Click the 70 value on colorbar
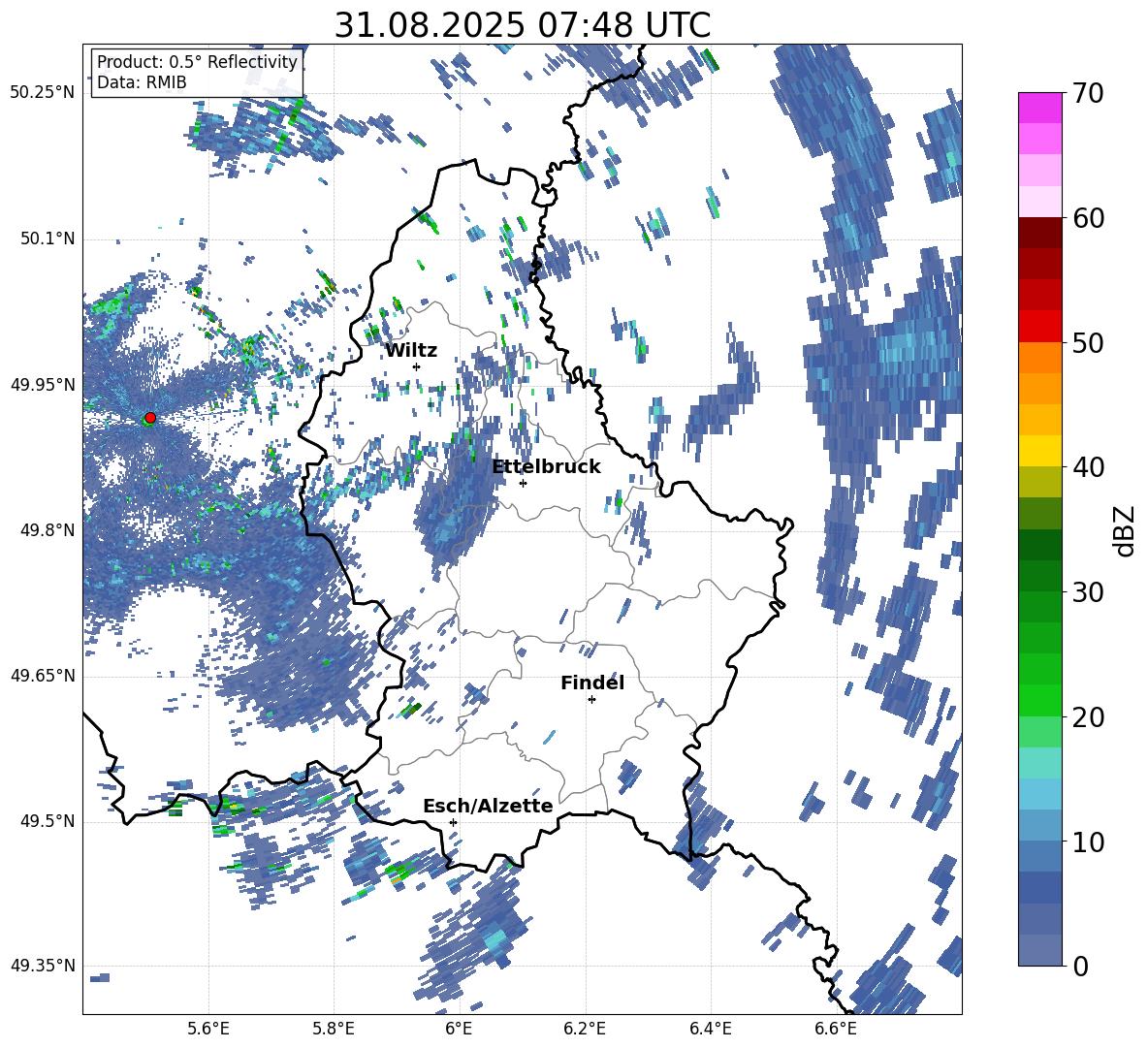1148x1048 pixels. [x=1089, y=93]
